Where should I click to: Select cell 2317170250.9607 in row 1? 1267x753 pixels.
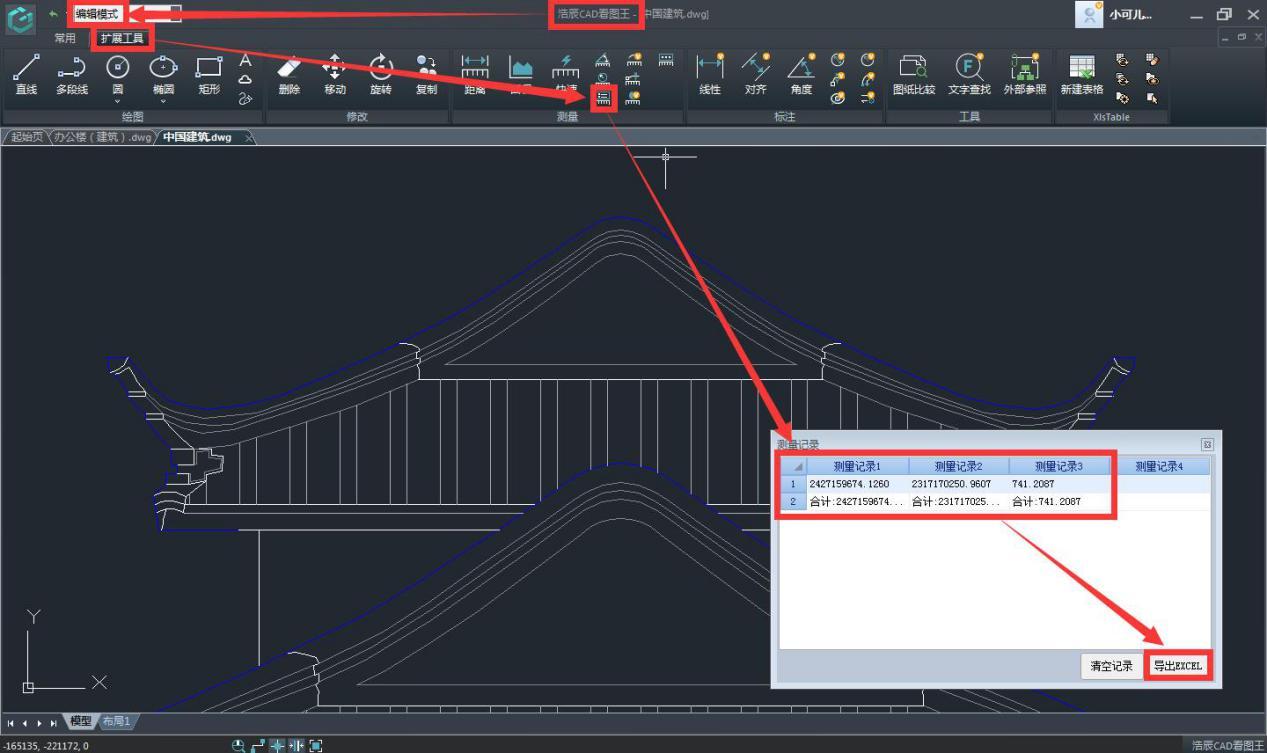coord(959,484)
